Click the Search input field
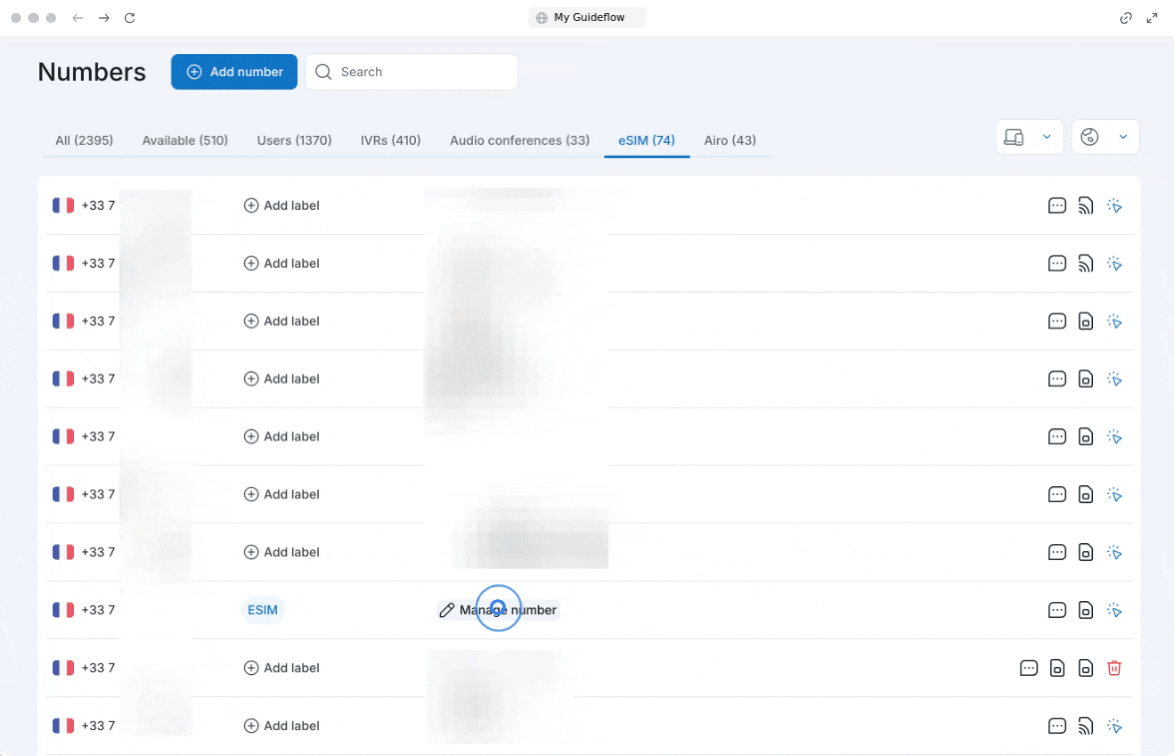 coord(420,72)
